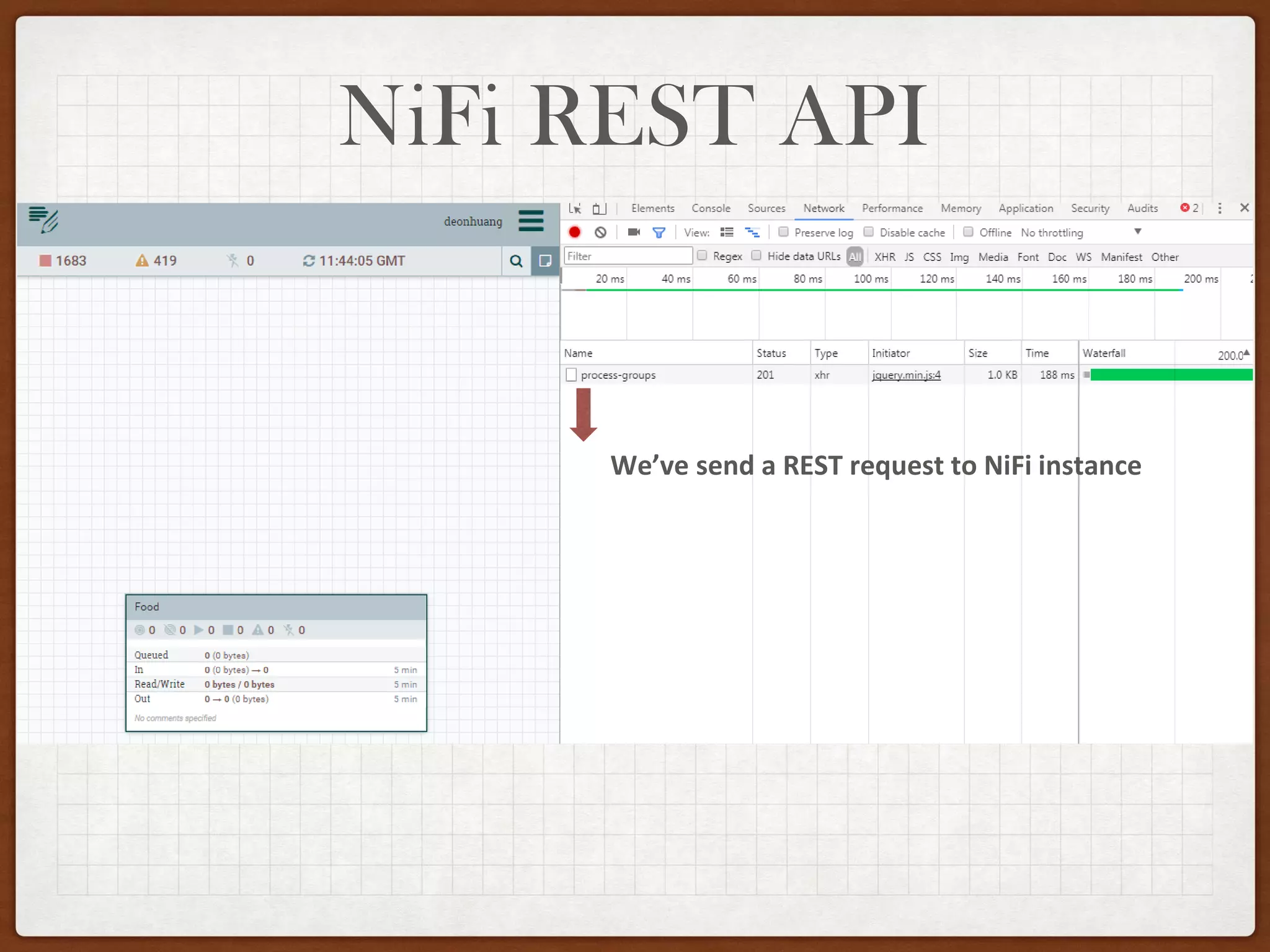Open the Memory tab

click(x=961, y=208)
